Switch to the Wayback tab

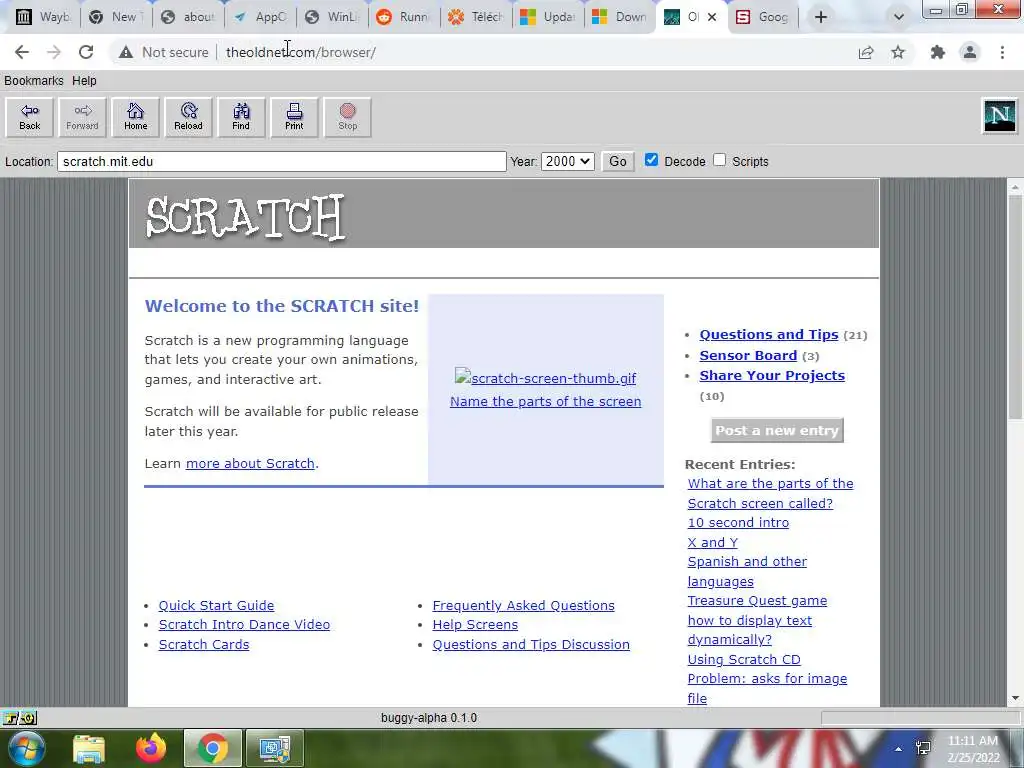point(43,17)
